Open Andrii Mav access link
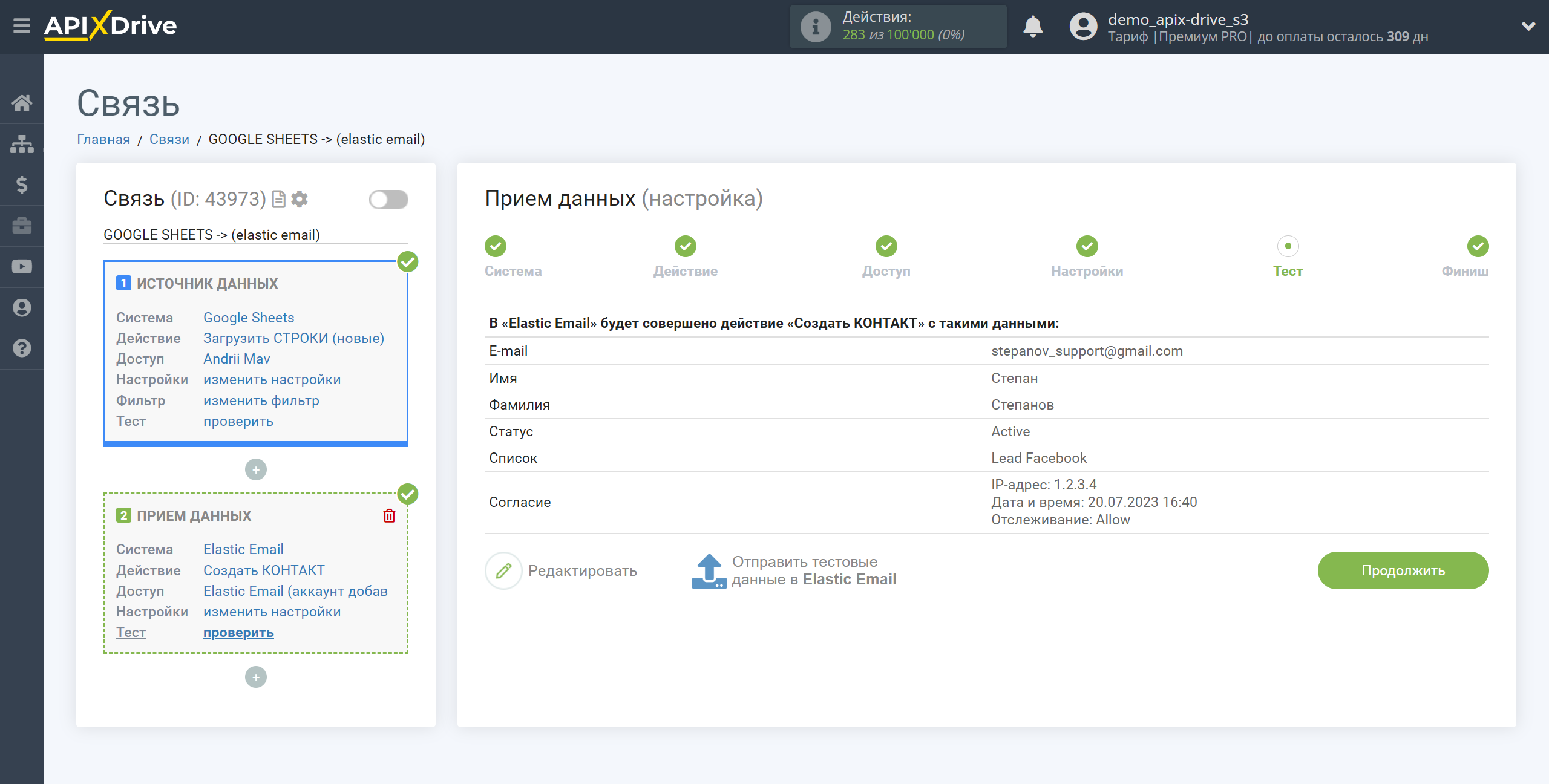1549x784 pixels. [x=237, y=359]
